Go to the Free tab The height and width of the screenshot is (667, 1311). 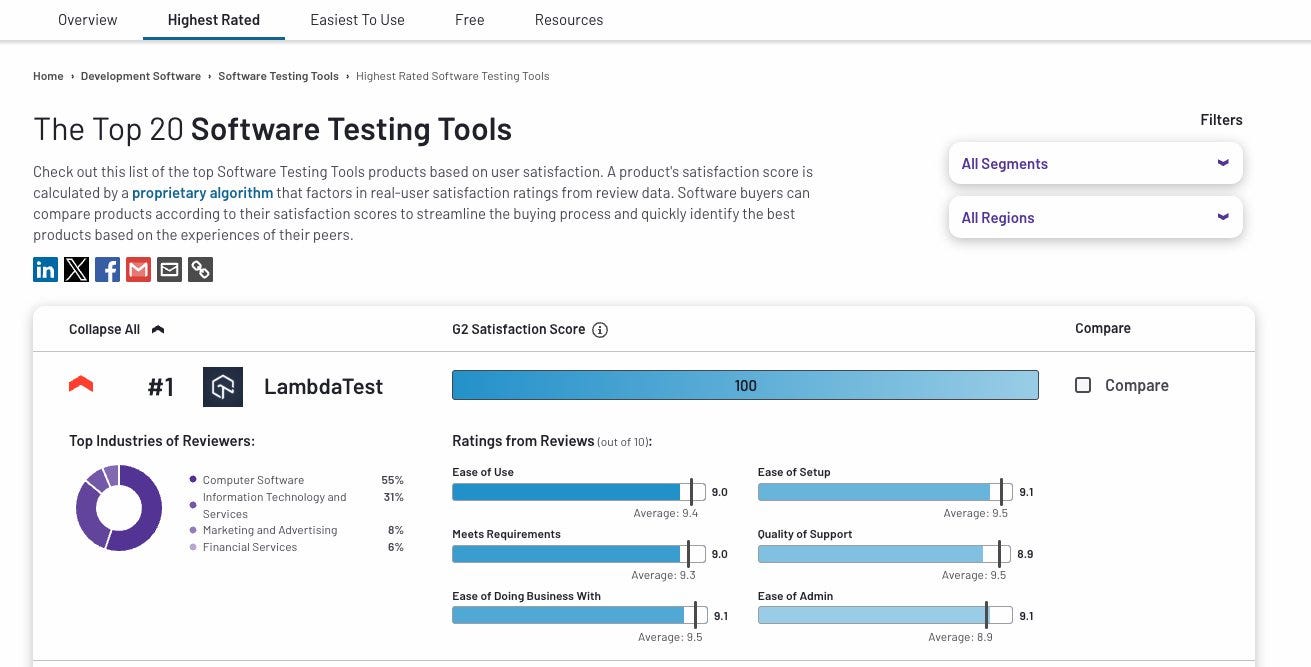coord(470,20)
